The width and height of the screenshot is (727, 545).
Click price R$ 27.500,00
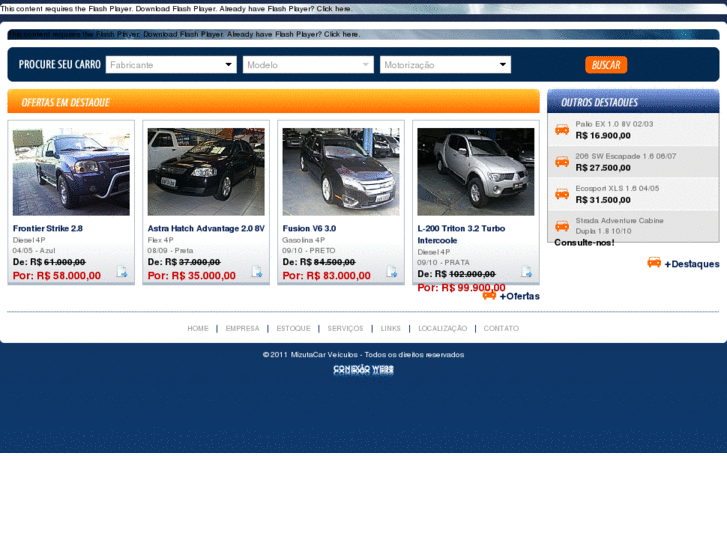pos(603,167)
